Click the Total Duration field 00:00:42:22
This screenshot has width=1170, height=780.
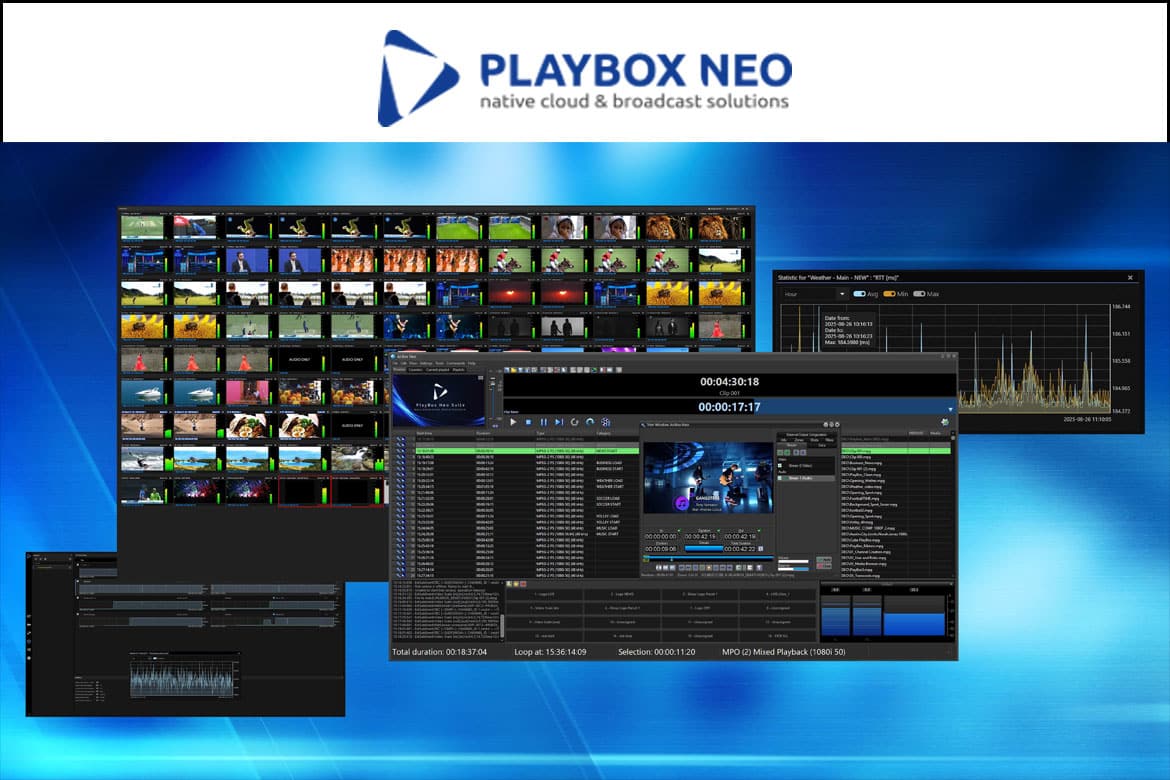click(740, 549)
